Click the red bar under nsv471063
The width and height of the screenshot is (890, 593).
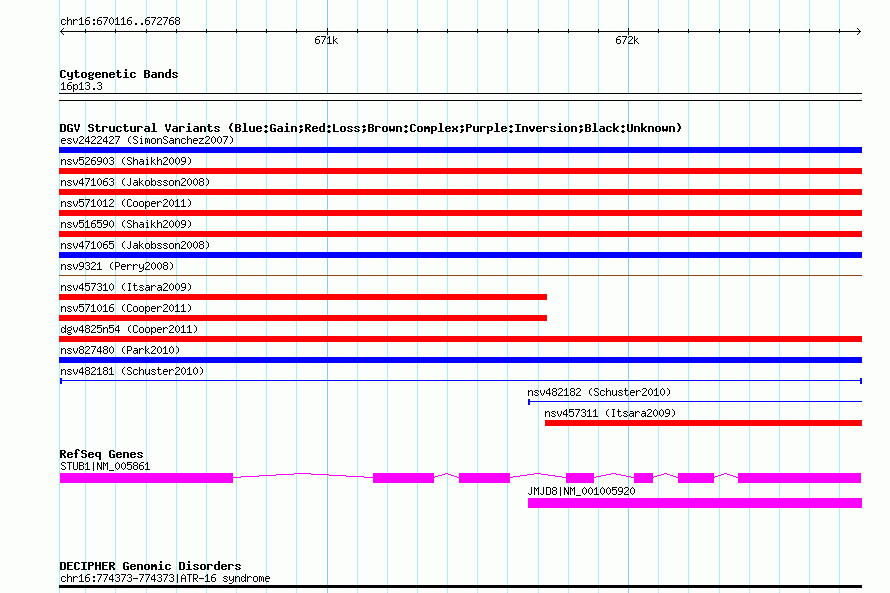click(460, 192)
